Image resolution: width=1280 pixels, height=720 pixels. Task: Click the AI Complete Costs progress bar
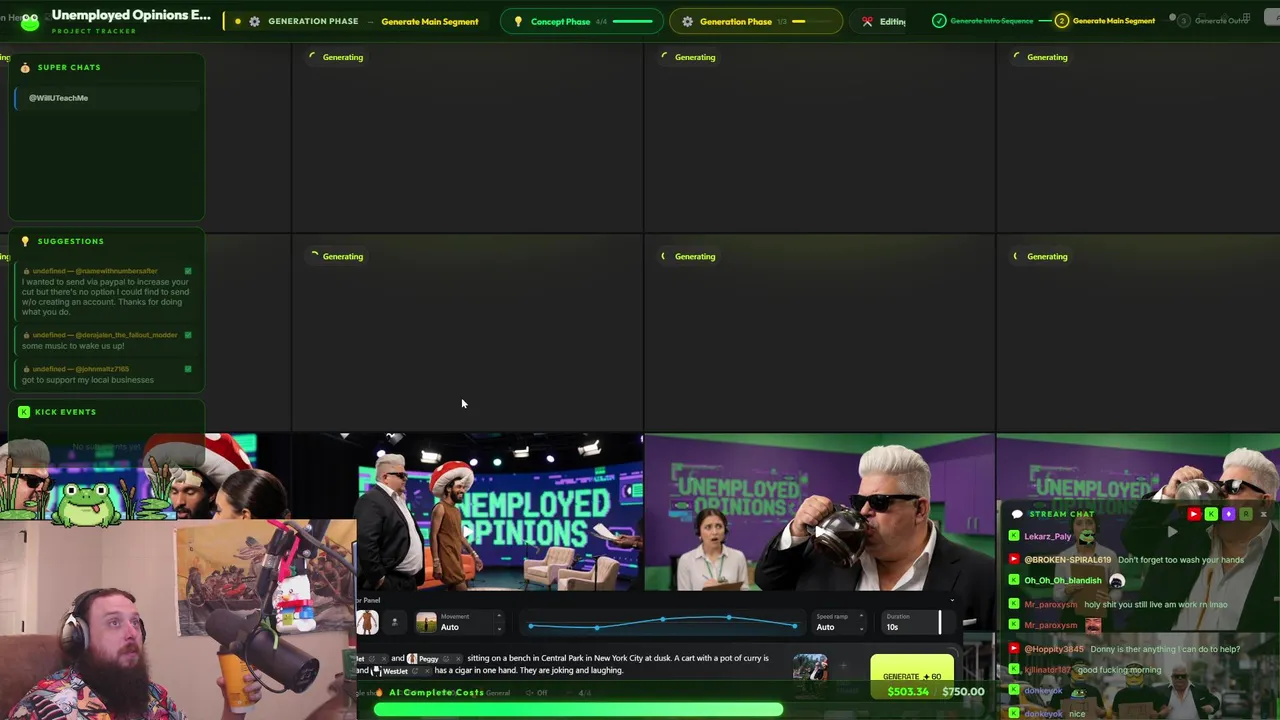pyautogui.click(x=578, y=710)
